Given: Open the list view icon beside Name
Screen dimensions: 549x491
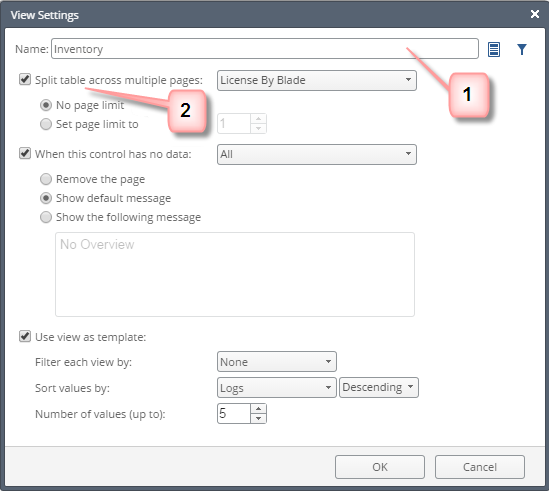Looking at the screenshot, I should point(494,49).
